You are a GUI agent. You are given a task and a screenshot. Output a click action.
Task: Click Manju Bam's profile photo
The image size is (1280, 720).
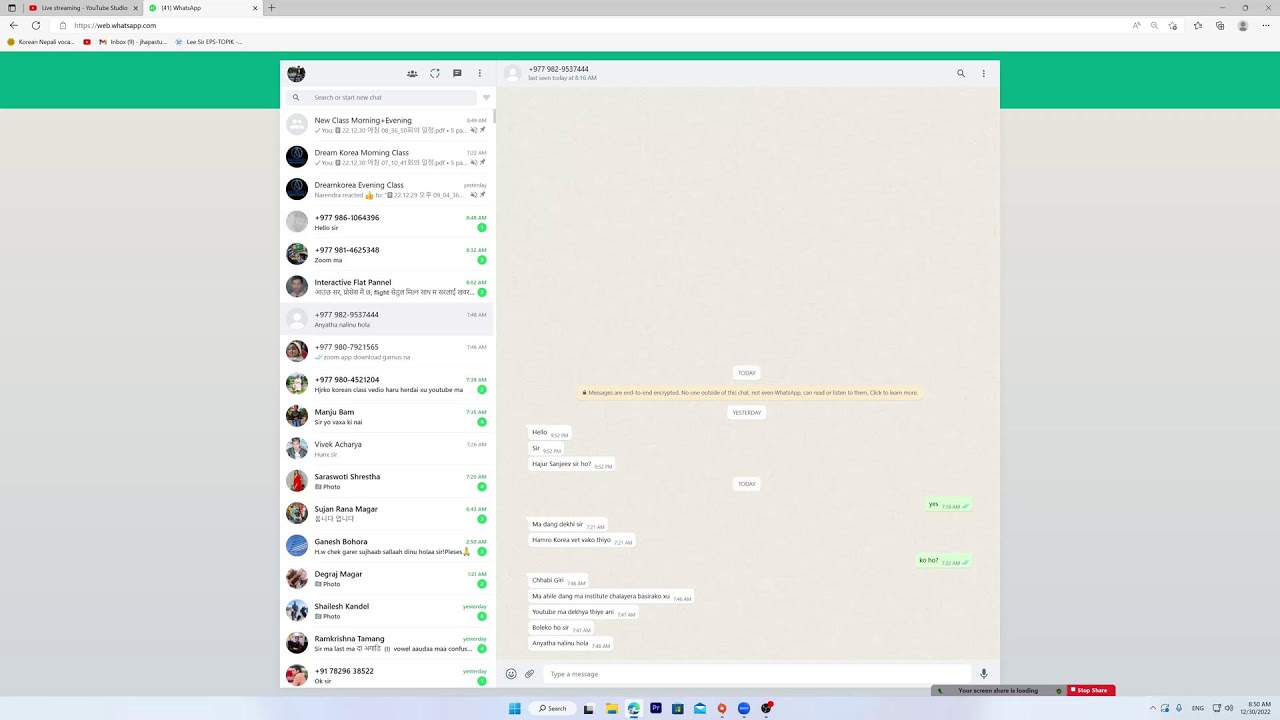pos(297,416)
